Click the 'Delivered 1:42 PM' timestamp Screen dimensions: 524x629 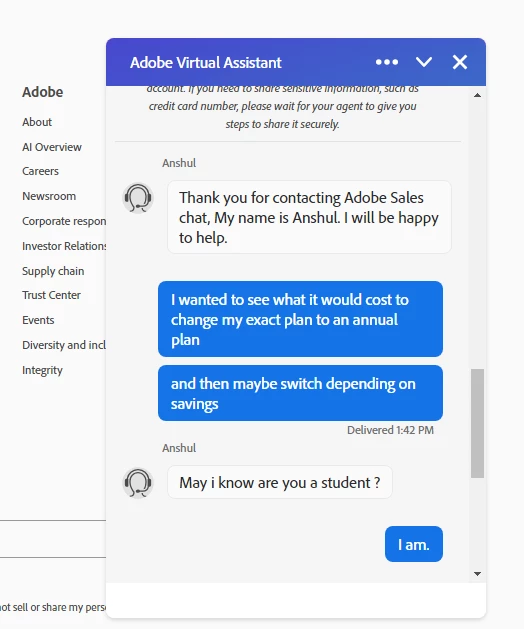point(390,430)
